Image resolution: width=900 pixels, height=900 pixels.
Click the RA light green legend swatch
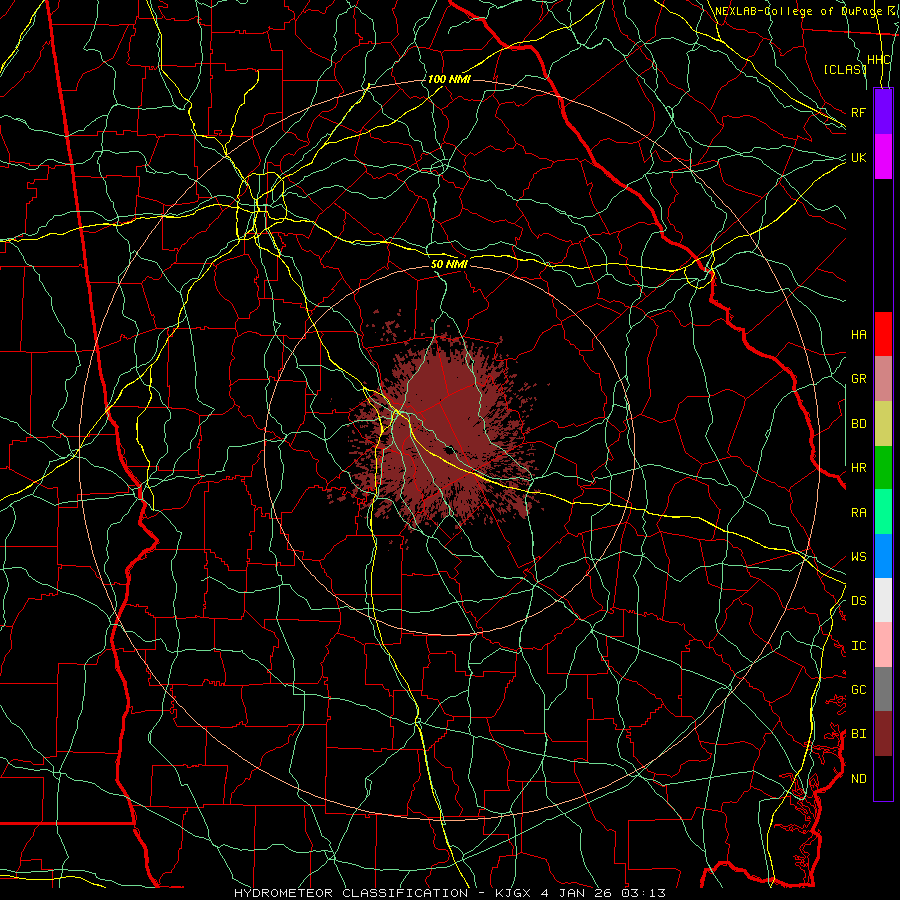883,512
